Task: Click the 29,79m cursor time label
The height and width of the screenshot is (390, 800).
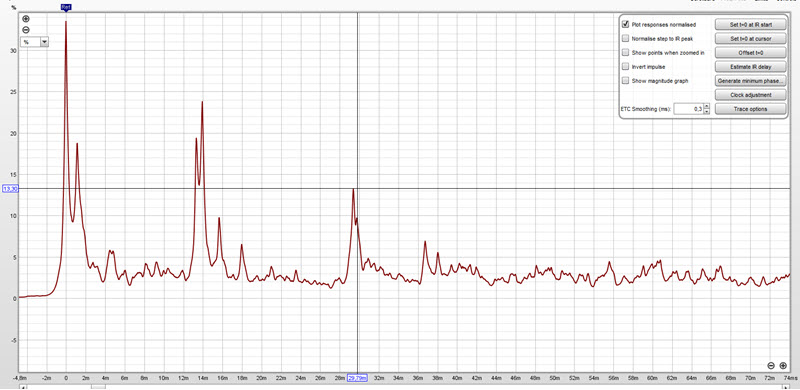Action: [x=357, y=378]
